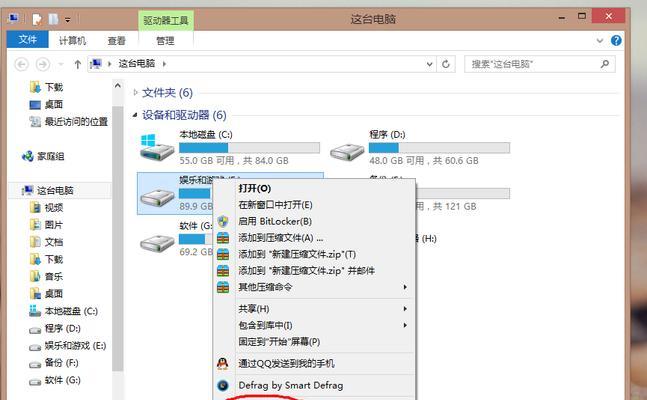Collapse the 设备和驱动器 (6) group
647x400 pixels.
pyautogui.click(x=135, y=115)
